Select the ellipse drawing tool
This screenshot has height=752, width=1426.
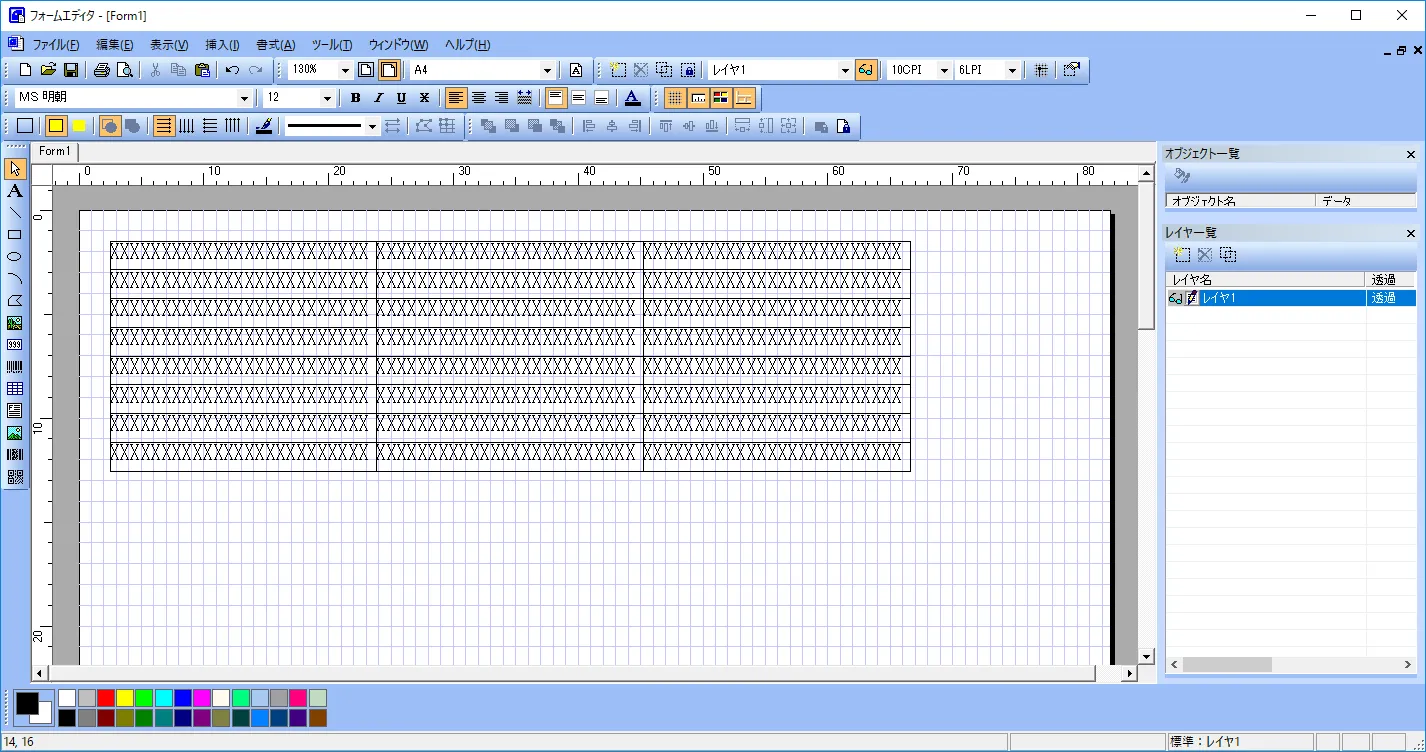[15, 256]
